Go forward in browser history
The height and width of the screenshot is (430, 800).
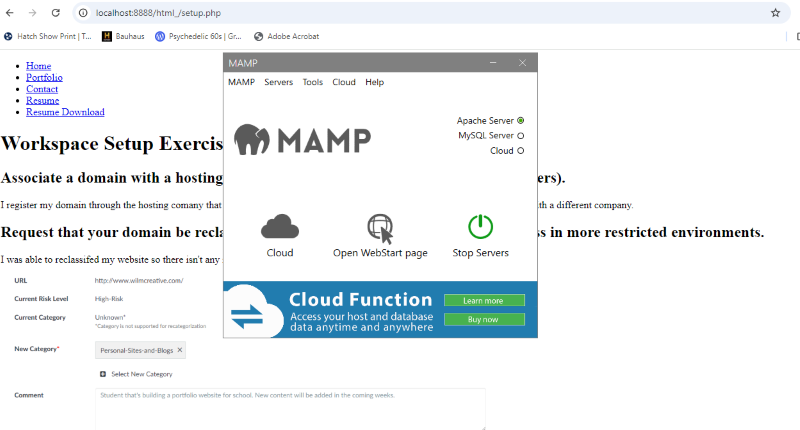33,13
